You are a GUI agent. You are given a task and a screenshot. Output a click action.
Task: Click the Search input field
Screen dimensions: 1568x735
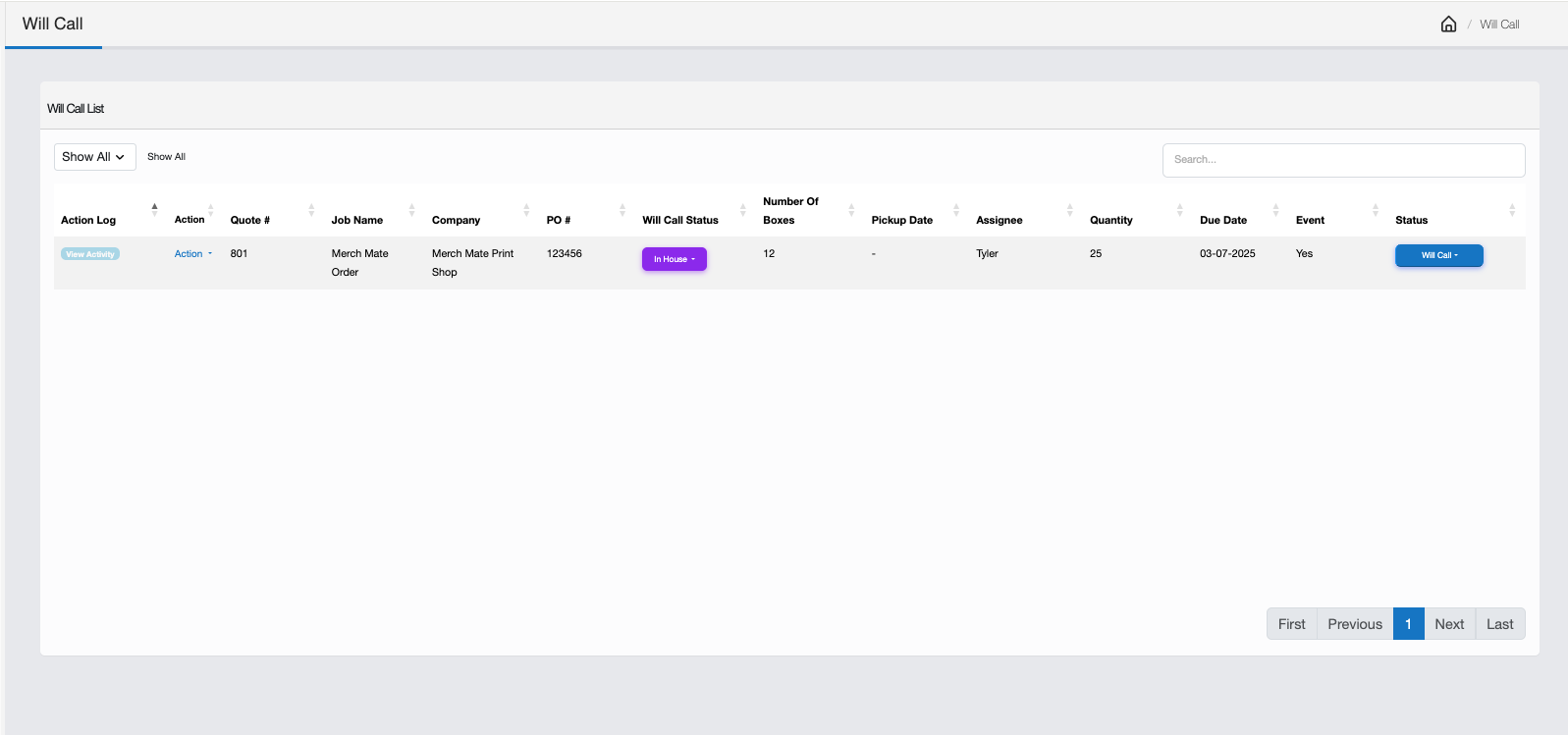1342,160
